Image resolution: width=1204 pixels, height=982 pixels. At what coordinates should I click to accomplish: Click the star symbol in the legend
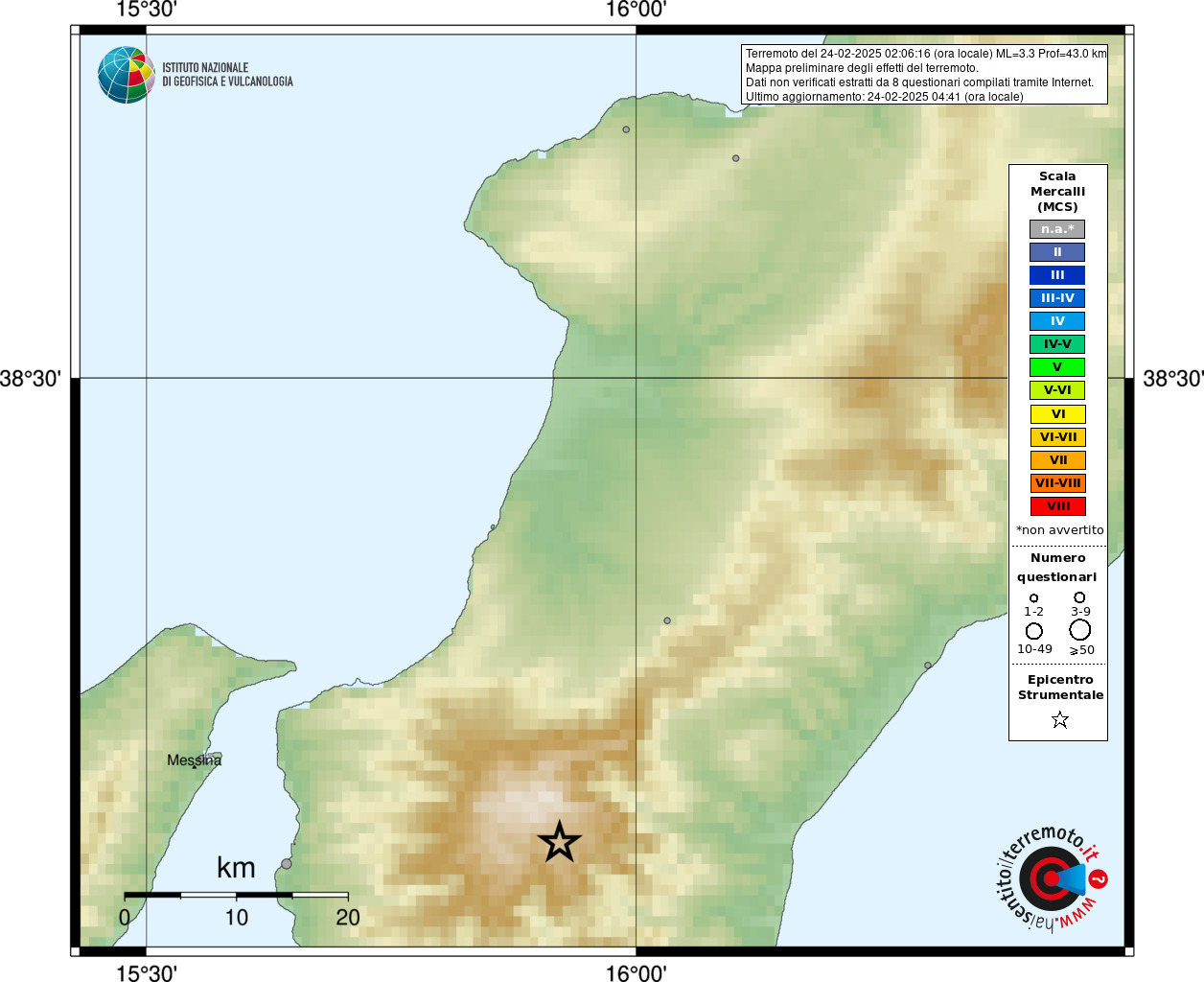pos(1059,719)
